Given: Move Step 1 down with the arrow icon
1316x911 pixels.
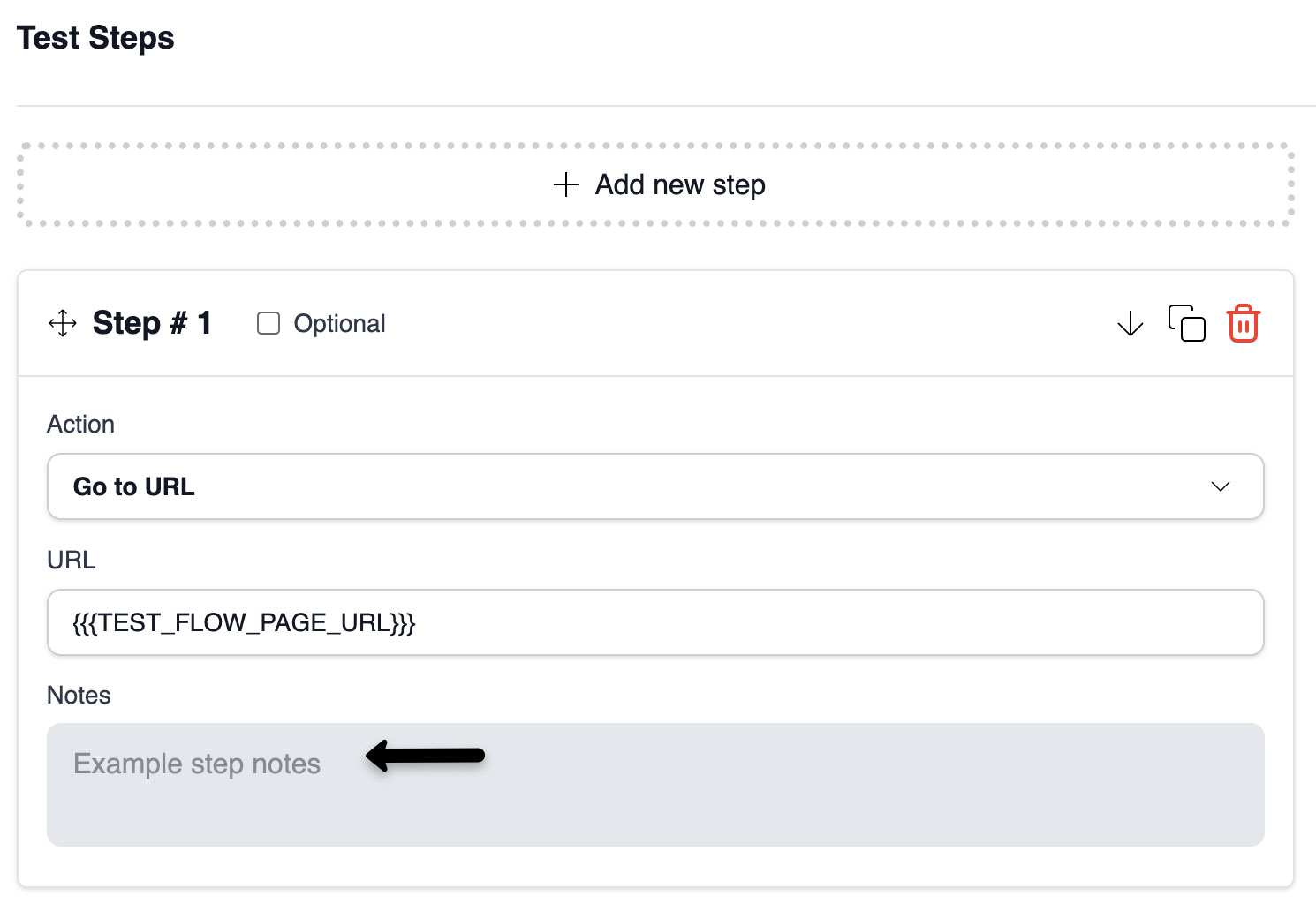Looking at the screenshot, I should click(x=1130, y=324).
